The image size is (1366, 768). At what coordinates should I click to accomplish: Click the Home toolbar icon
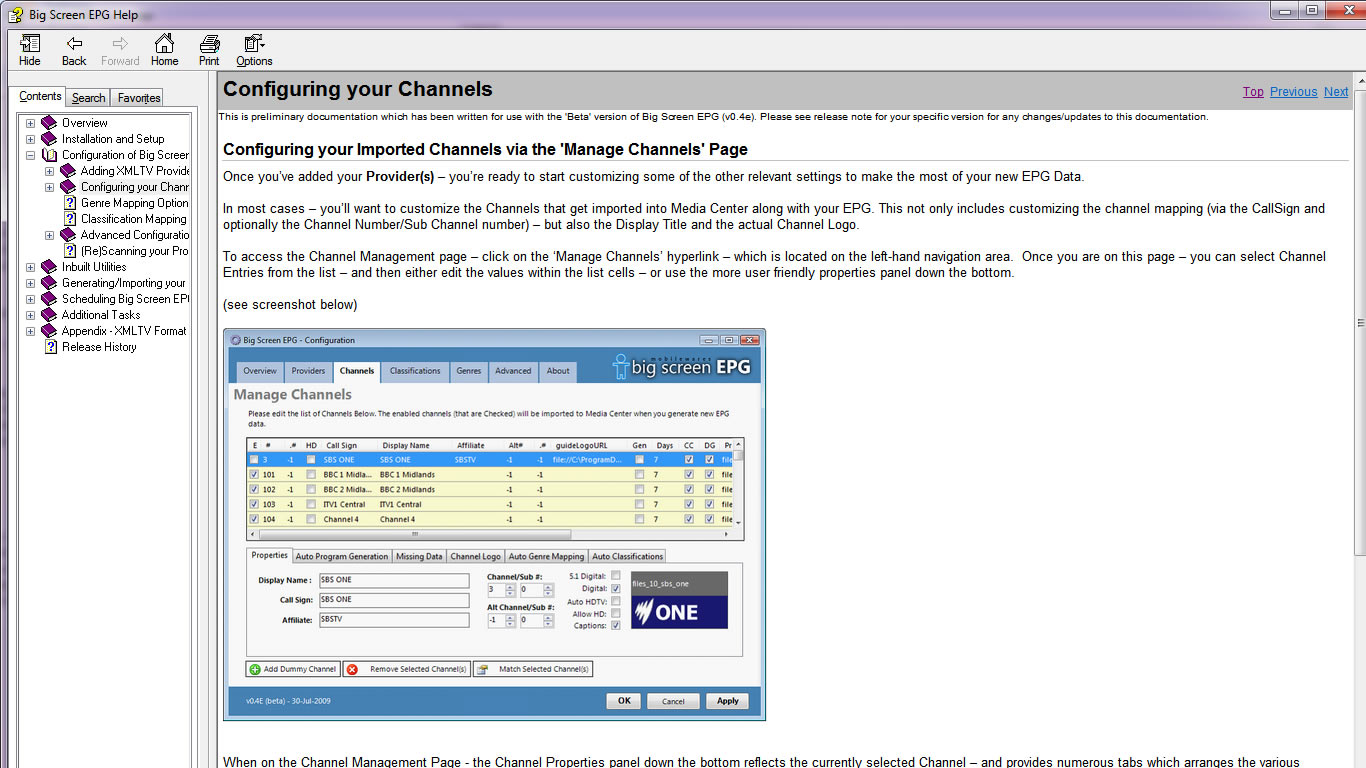164,44
